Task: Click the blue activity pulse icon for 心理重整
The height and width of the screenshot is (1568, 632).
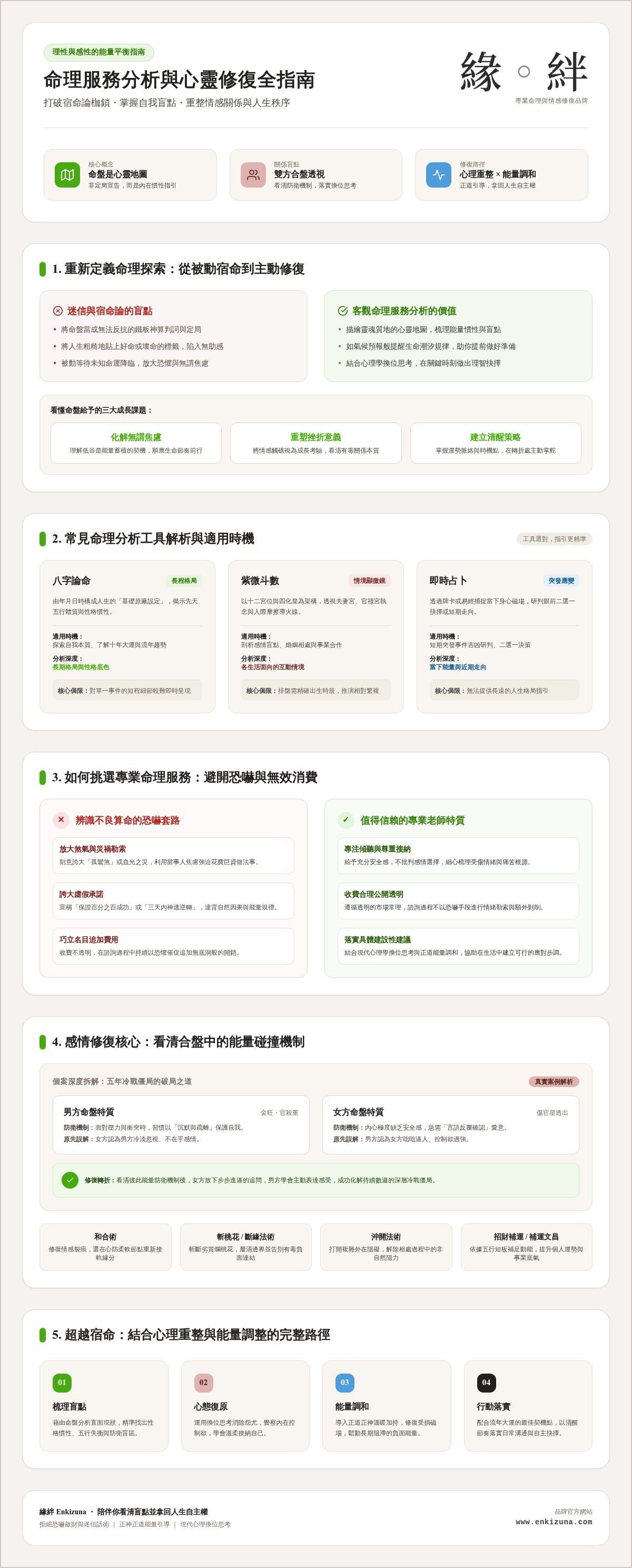Action: point(439,175)
